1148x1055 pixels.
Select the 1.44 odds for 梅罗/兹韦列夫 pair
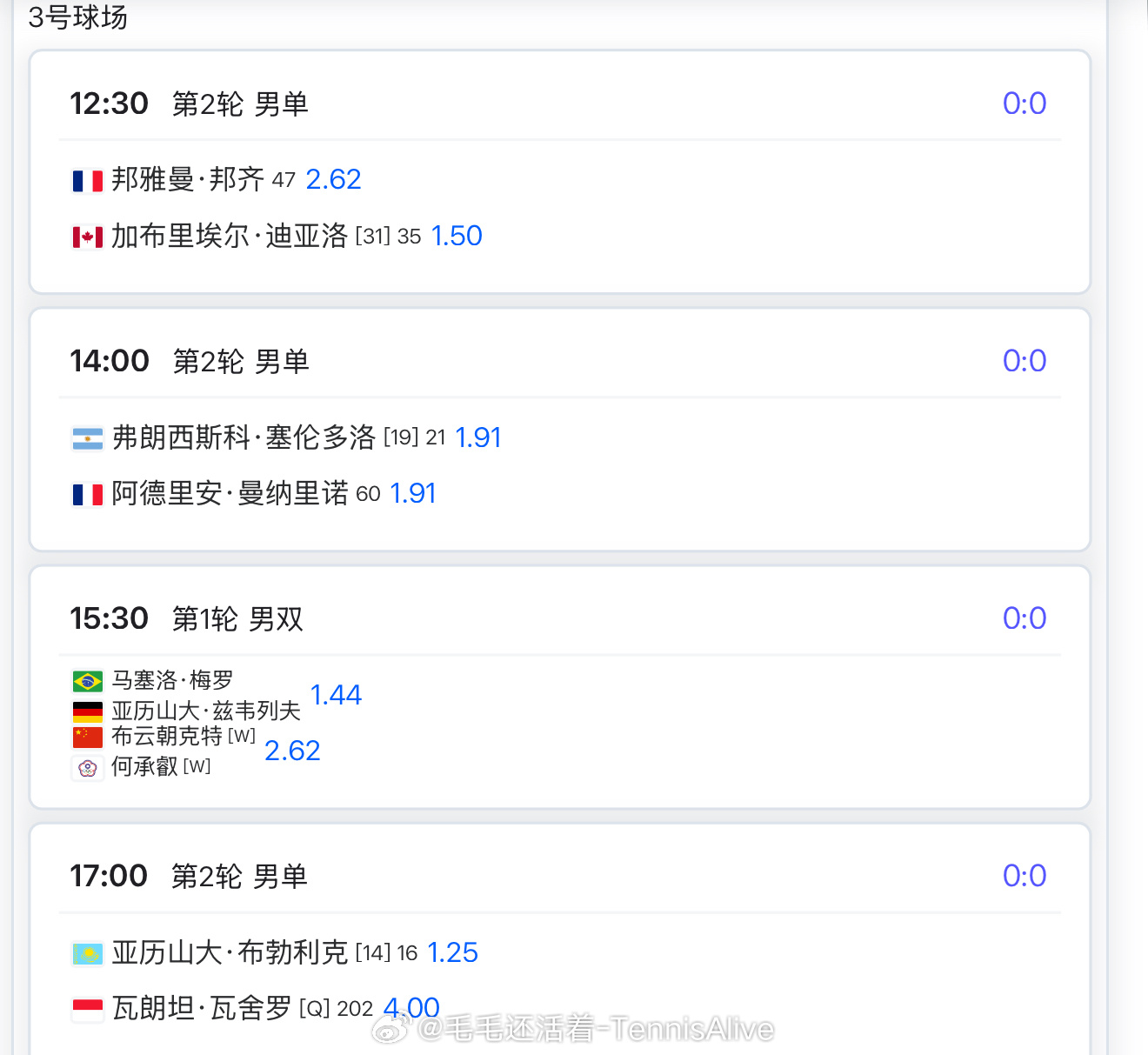coord(336,695)
